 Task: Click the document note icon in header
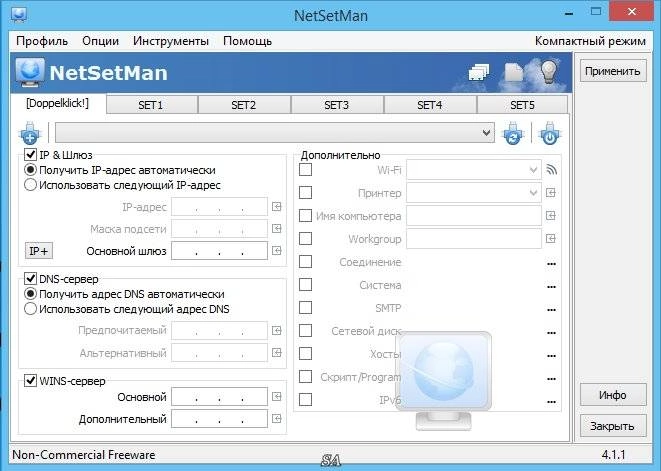514,72
